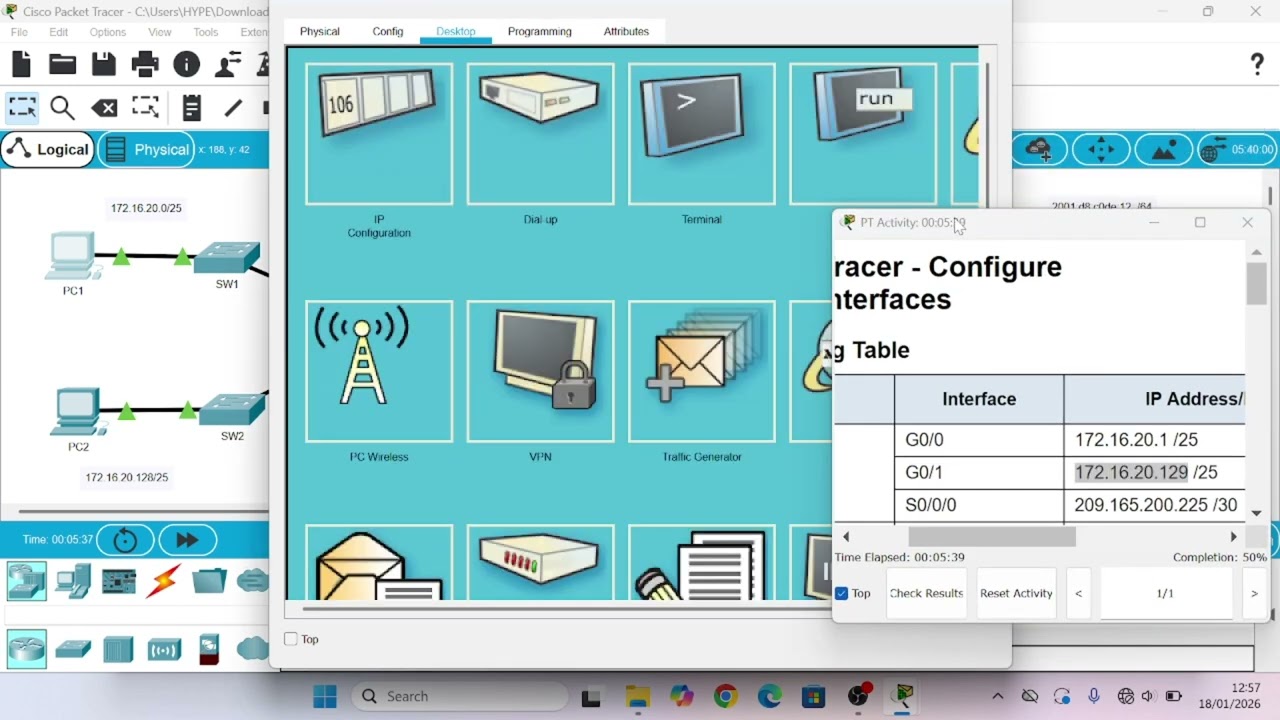Open the Edit menu
Viewport: 1280px width, 720px height.
59,32
